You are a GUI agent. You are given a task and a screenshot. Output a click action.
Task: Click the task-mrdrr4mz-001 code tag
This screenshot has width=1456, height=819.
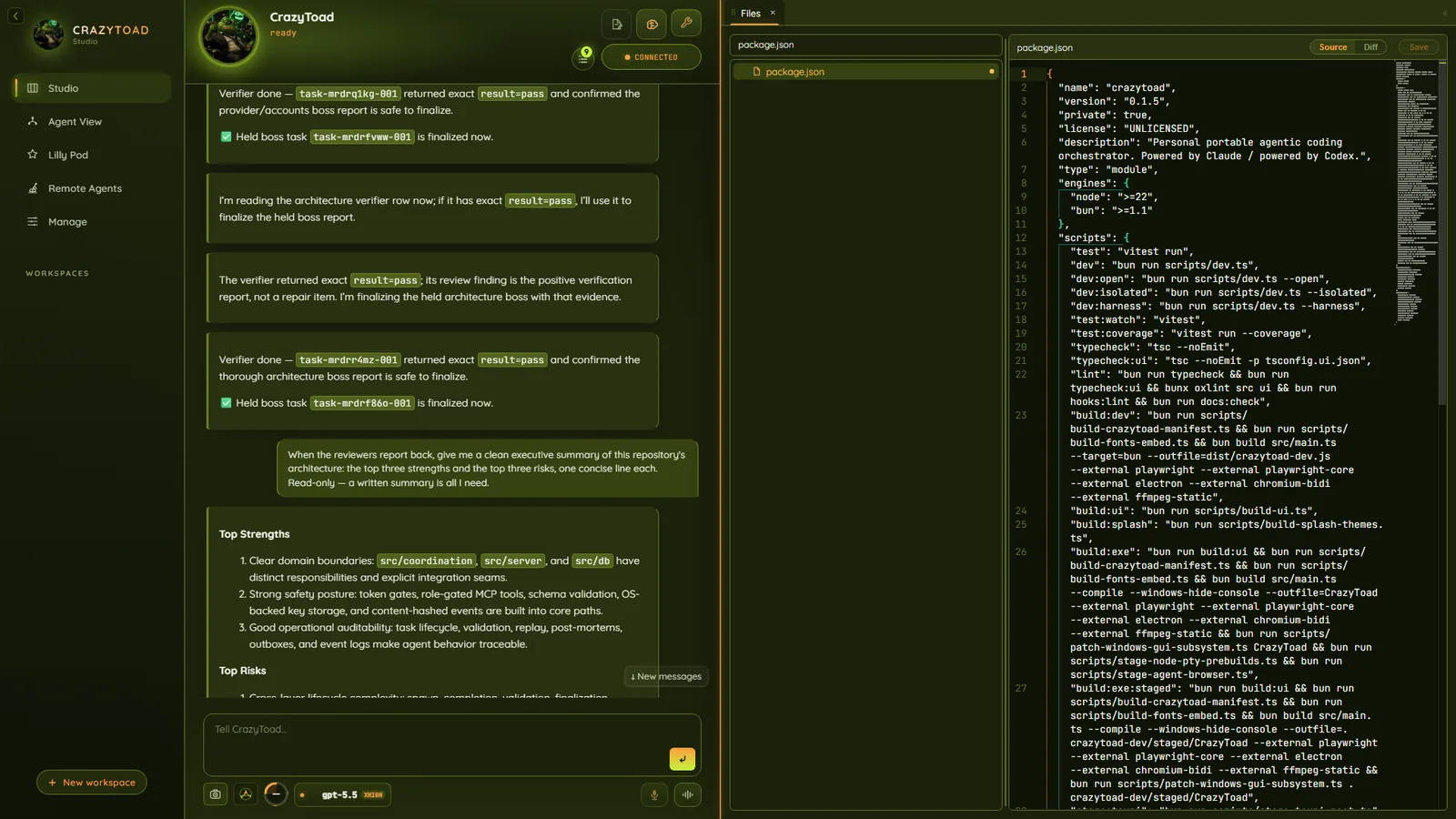[349, 360]
